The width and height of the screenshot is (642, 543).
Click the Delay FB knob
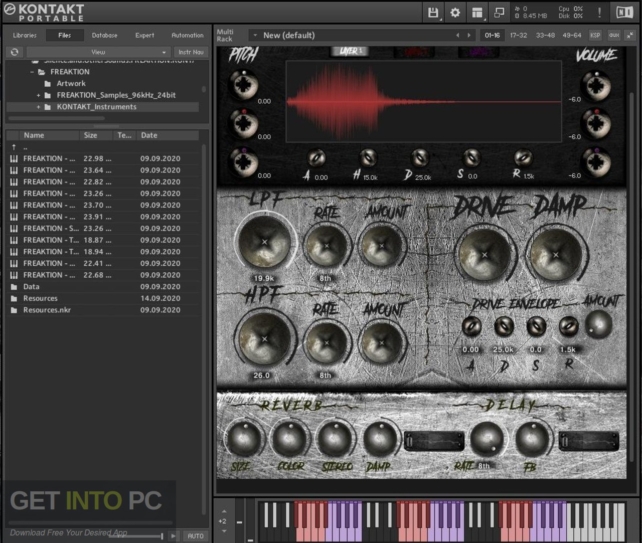pyautogui.click(x=532, y=439)
